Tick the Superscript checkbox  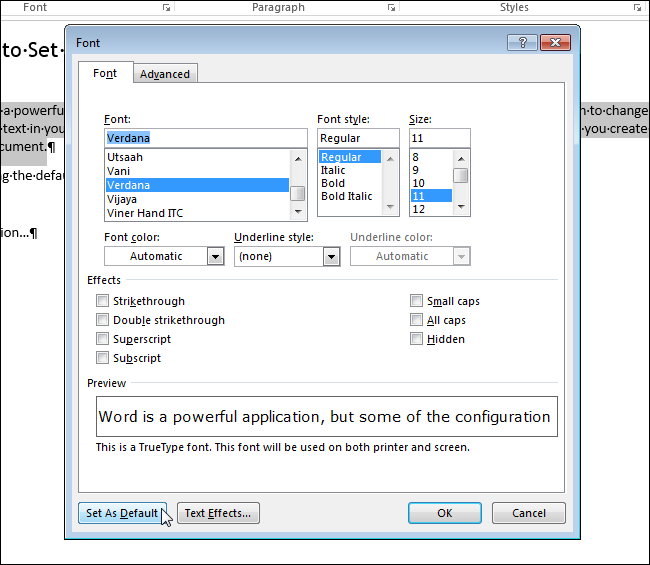102,339
